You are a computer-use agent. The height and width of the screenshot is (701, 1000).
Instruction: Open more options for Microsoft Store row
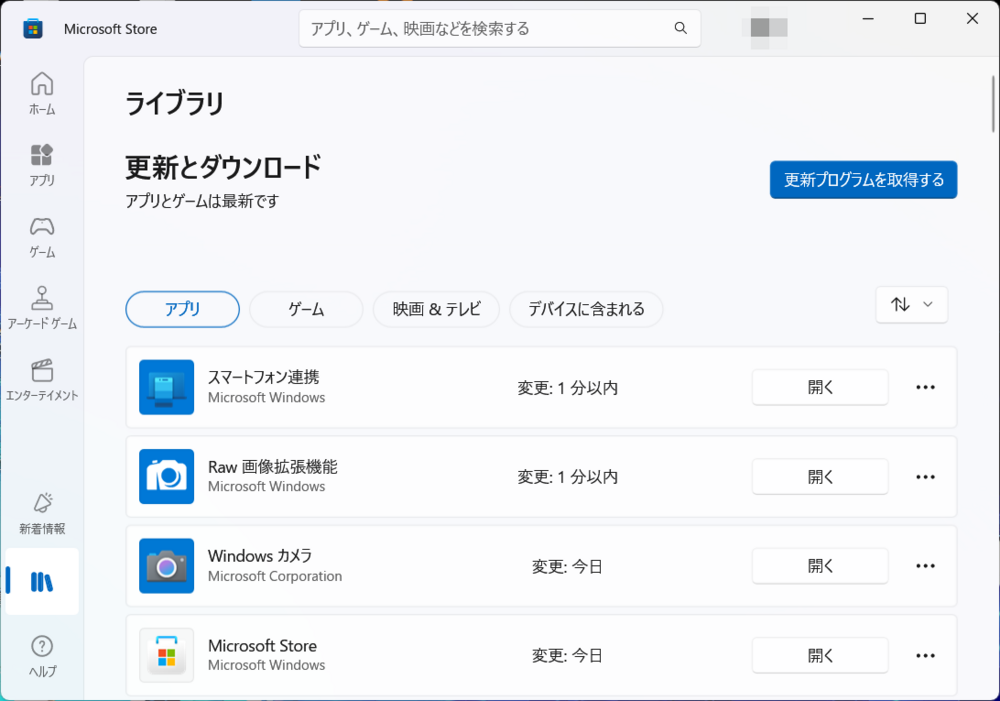[x=925, y=655]
